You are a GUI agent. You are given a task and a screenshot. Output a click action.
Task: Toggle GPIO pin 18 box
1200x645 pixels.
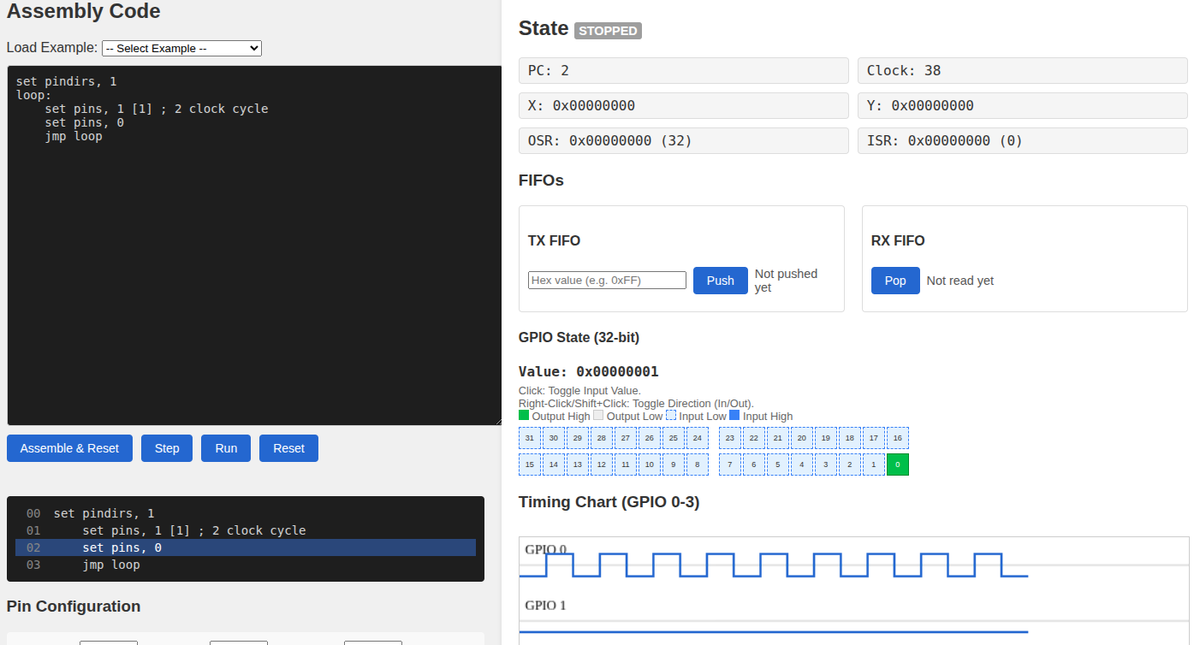click(849, 438)
